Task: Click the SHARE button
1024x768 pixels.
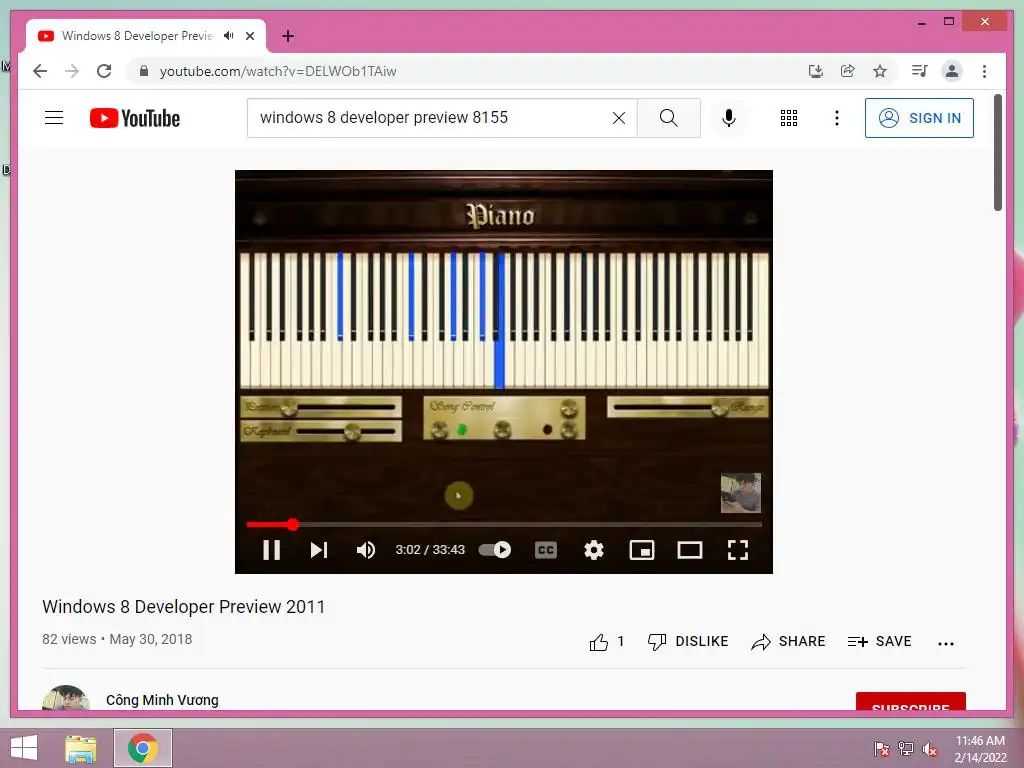Action: click(x=788, y=642)
